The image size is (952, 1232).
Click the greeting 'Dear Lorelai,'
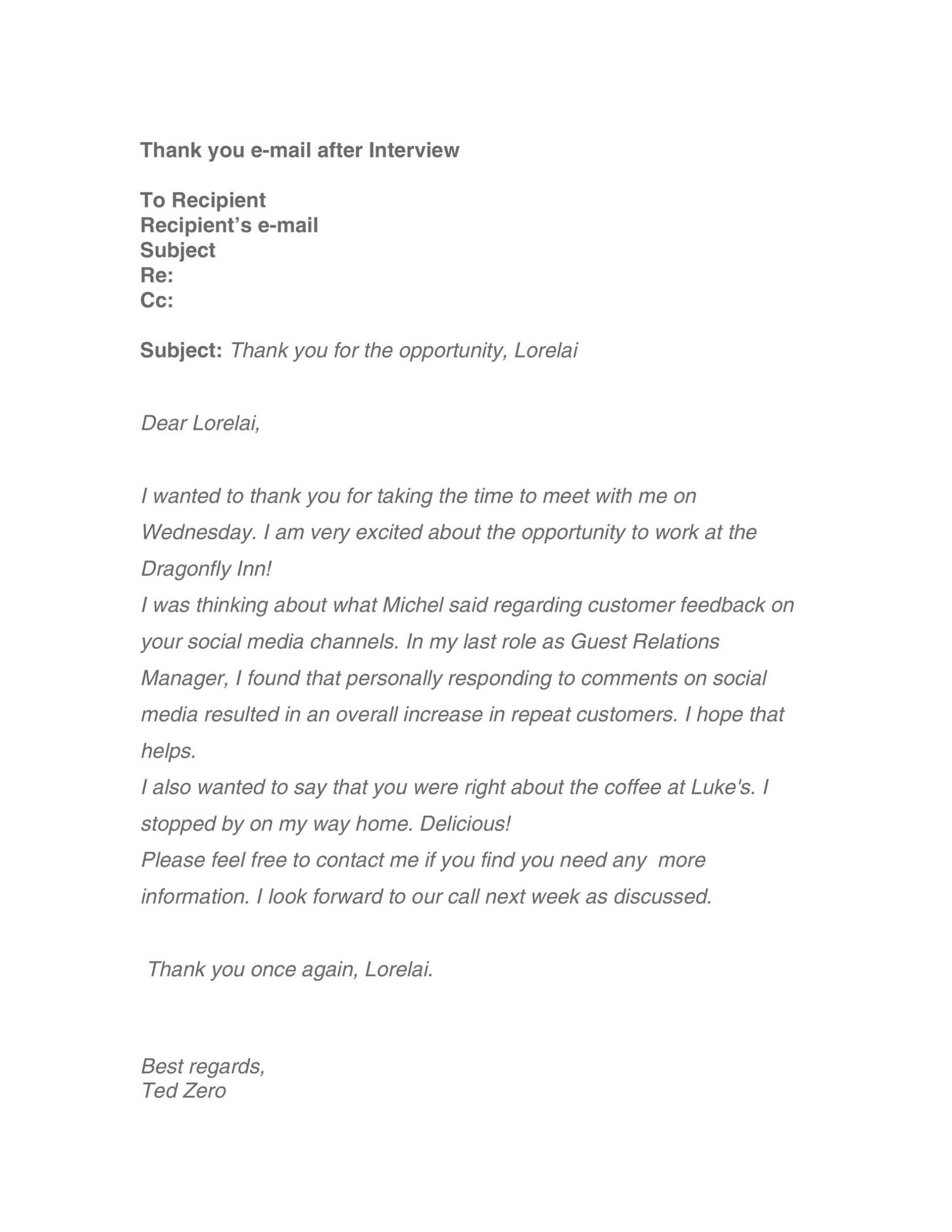point(200,423)
